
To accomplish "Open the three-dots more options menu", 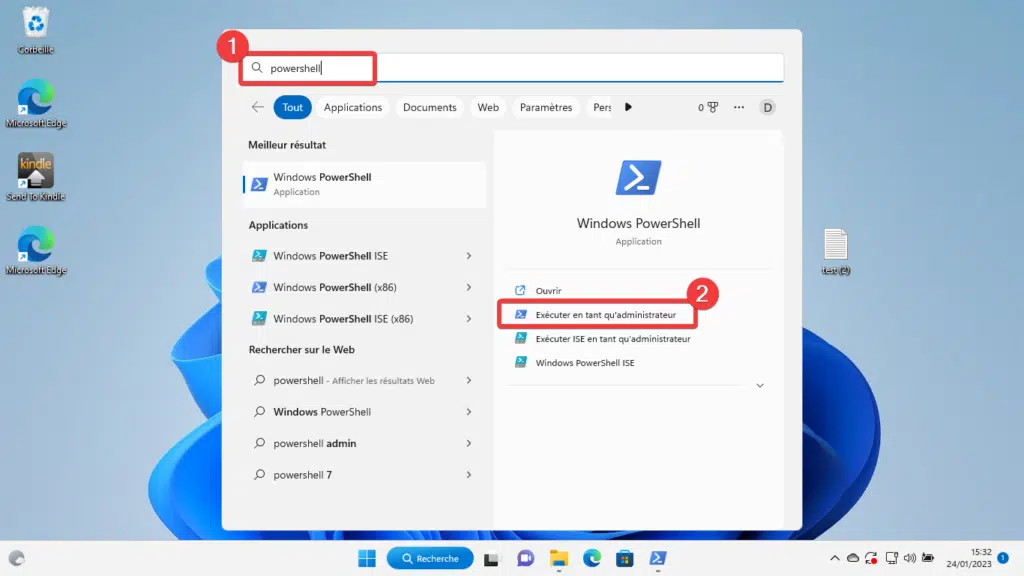I will click(x=739, y=107).
